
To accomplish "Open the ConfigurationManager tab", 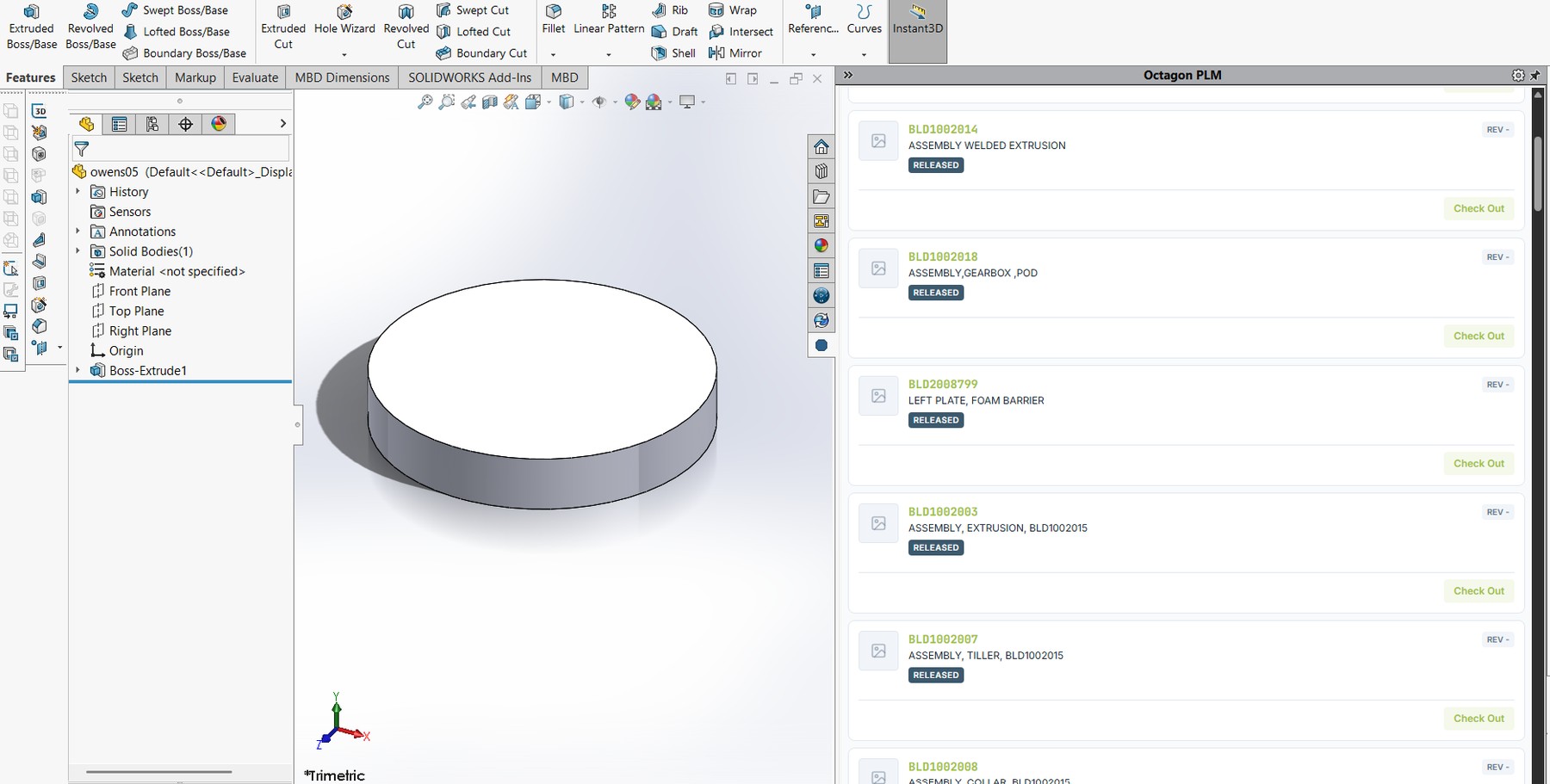I will click(152, 124).
